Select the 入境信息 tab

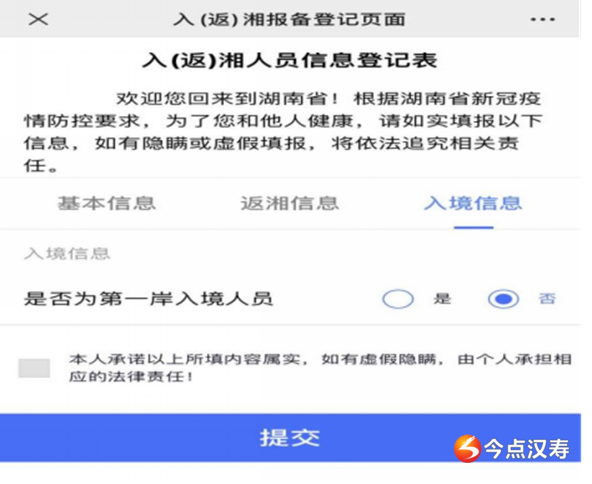(473, 203)
